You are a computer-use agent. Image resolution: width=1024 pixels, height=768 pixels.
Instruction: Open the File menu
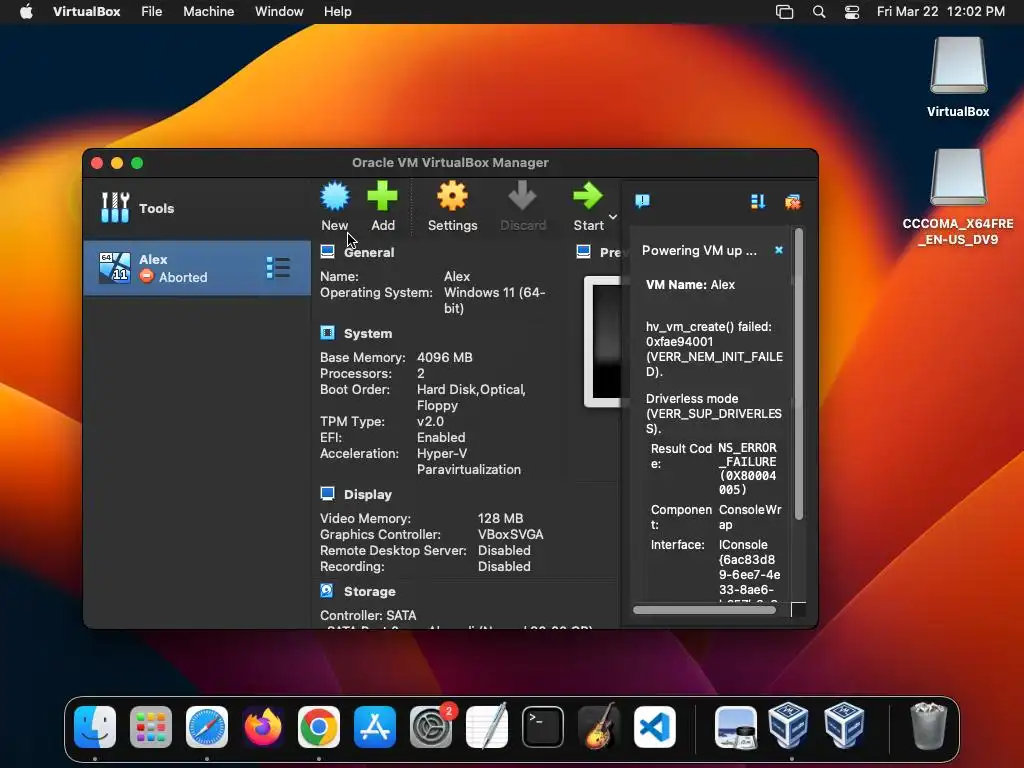pos(152,12)
